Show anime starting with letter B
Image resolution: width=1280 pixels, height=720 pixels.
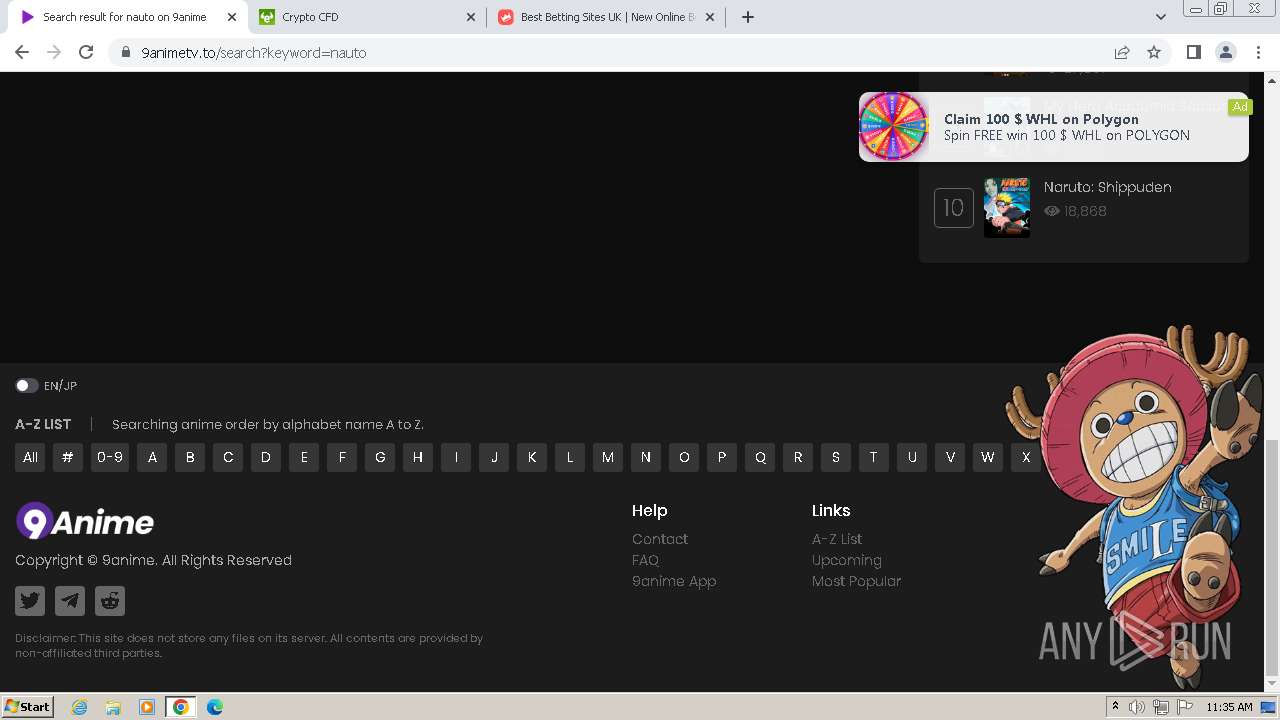click(190, 457)
